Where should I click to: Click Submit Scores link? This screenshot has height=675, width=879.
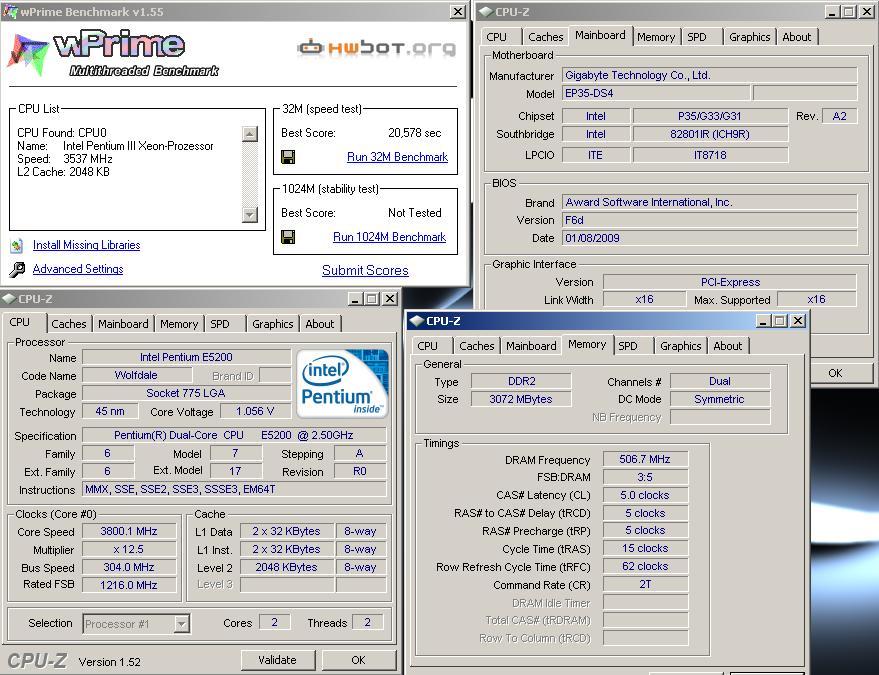coord(366,270)
